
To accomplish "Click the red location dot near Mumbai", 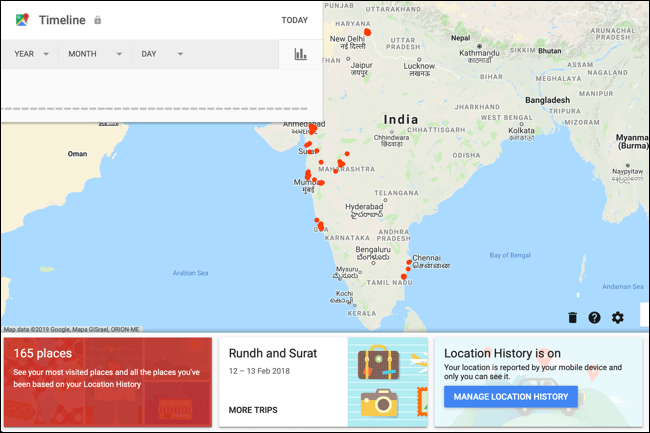I will [308, 177].
